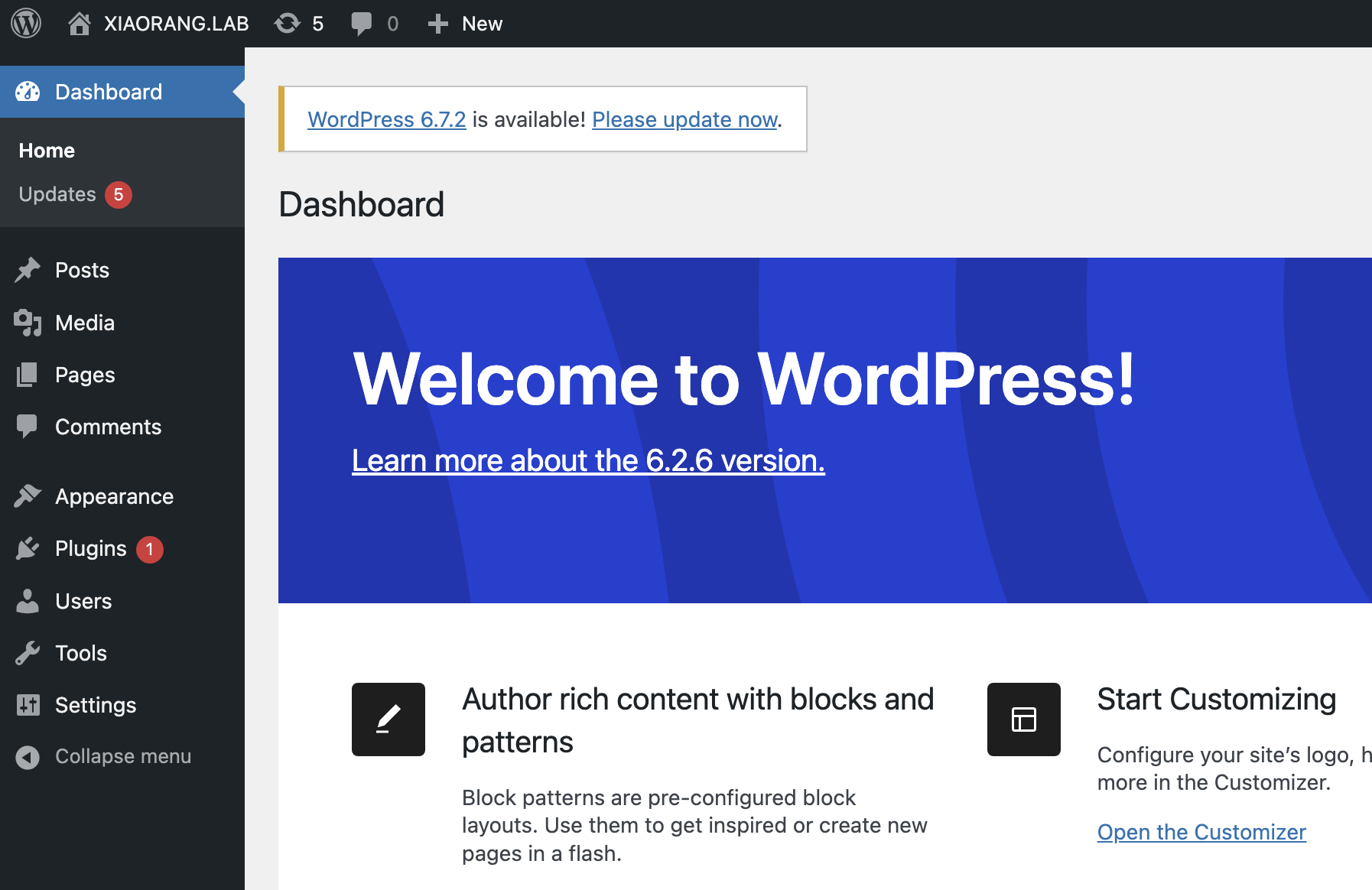Click the Tools wrench icon

(28, 653)
